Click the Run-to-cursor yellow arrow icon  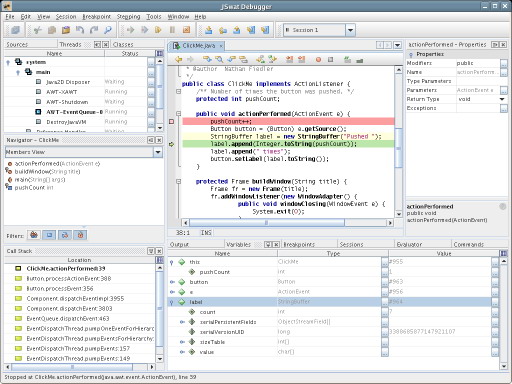point(158,30)
